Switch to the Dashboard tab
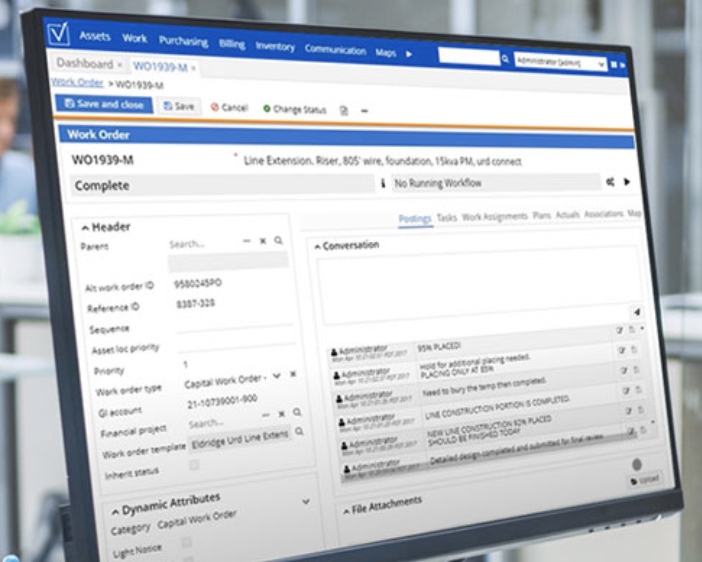 coord(85,64)
